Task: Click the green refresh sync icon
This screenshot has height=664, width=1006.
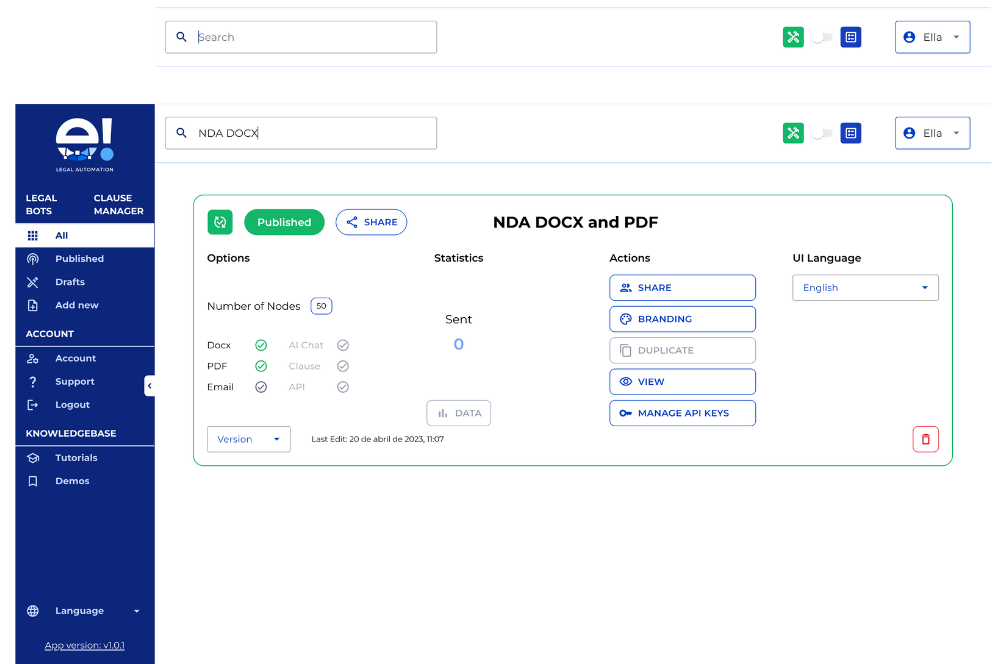Action: click(x=220, y=222)
